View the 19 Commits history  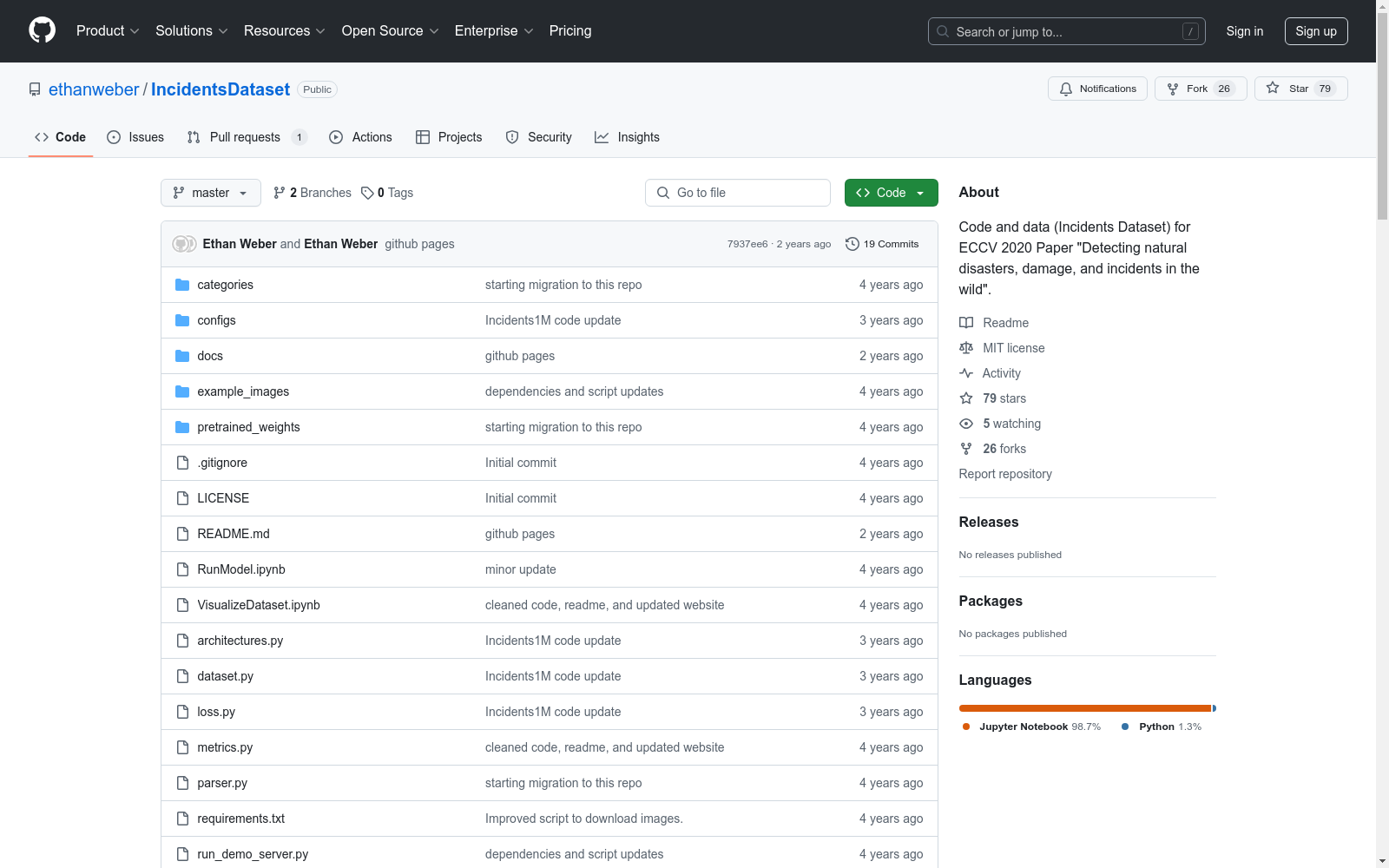pos(882,244)
